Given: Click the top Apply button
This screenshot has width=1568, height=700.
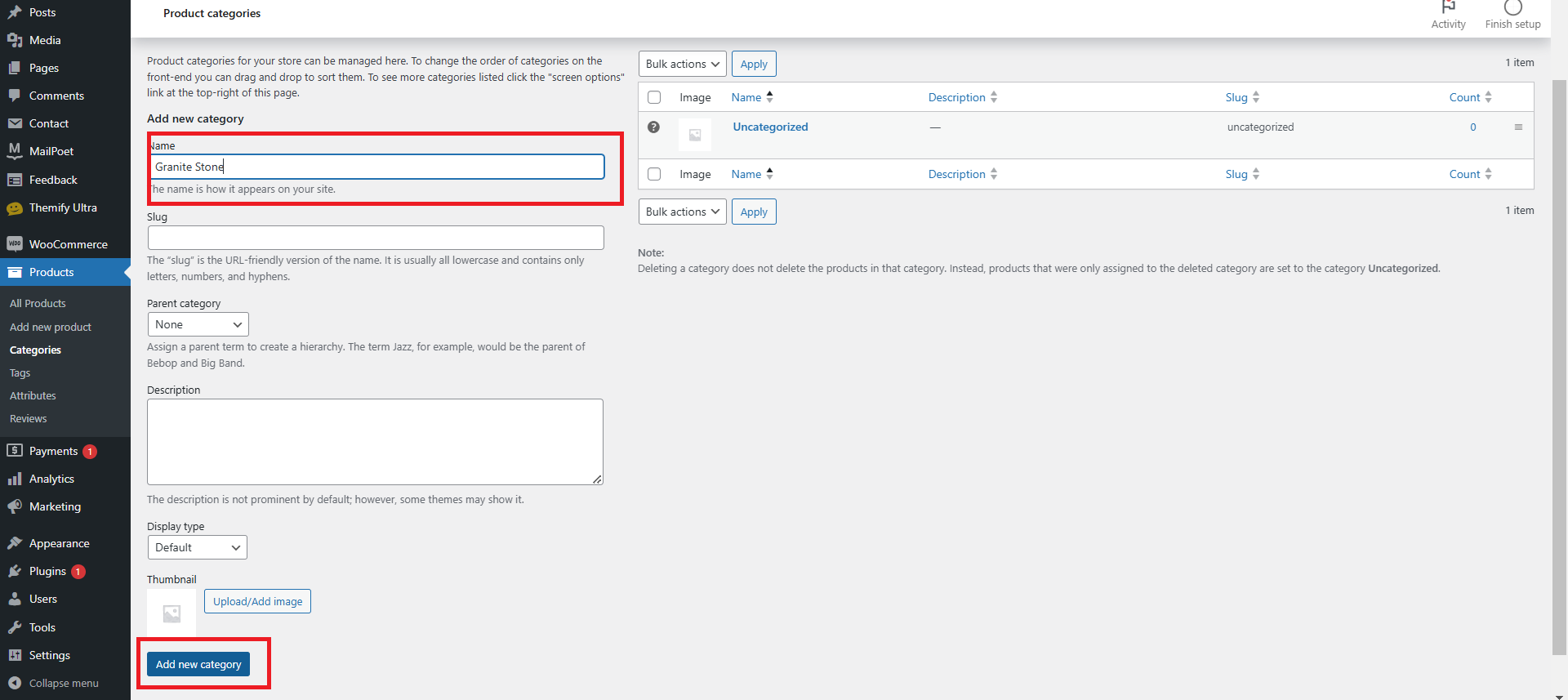Looking at the screenshot, I should (x=754, y=64).
